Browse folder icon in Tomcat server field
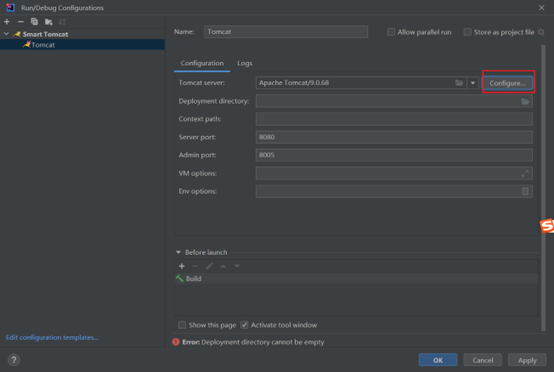This screenshot has height=372, width=554. [459, 83]
